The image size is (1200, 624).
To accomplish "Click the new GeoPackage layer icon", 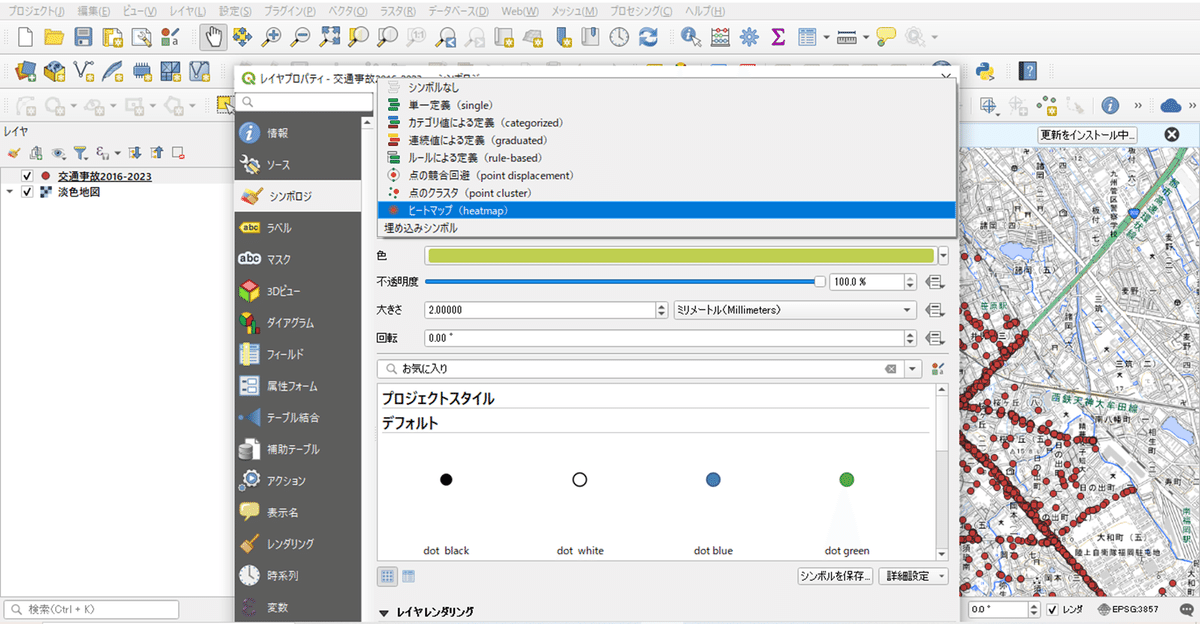I will pos(55,71).
